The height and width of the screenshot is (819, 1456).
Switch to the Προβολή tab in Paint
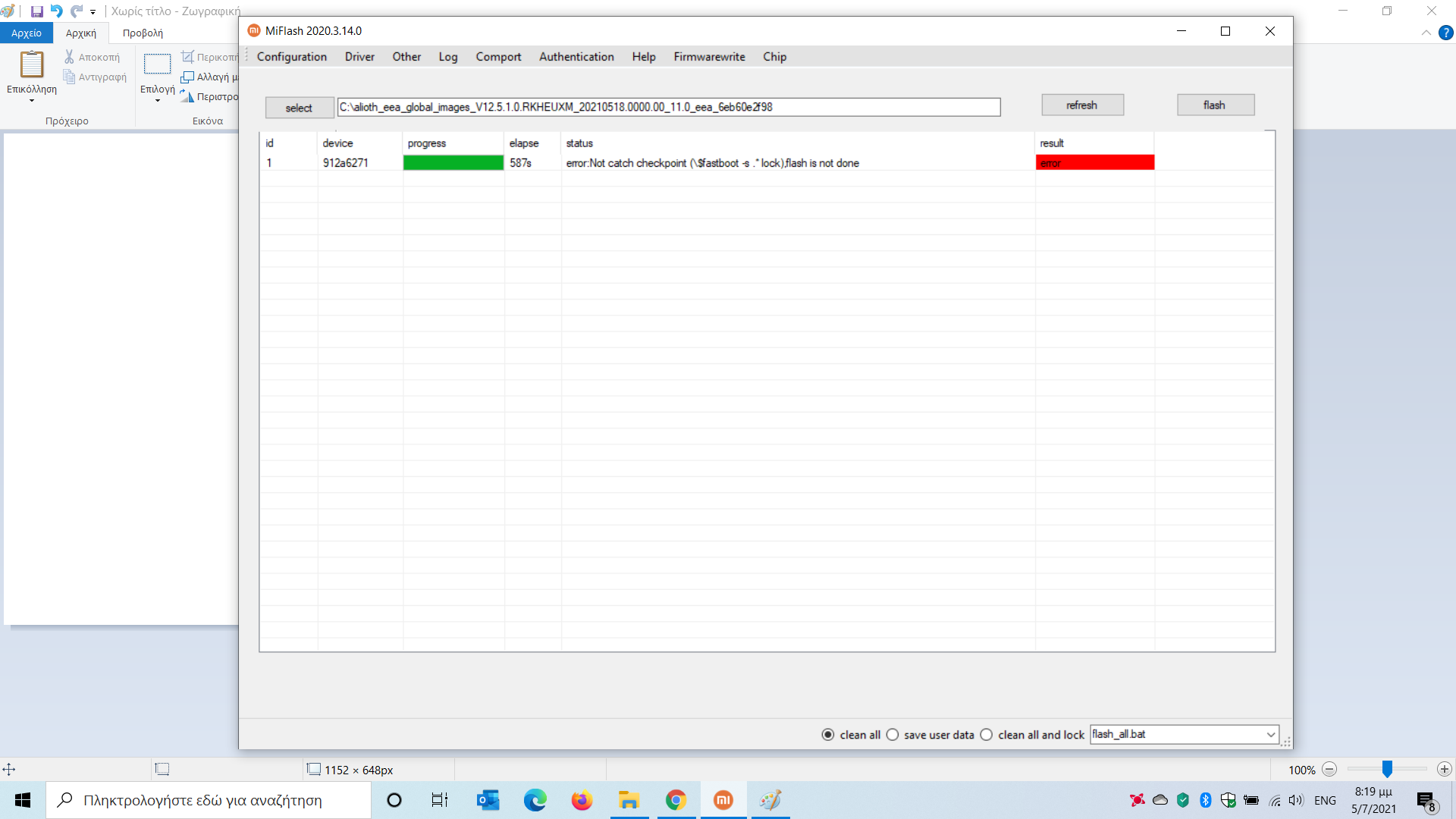143,33
